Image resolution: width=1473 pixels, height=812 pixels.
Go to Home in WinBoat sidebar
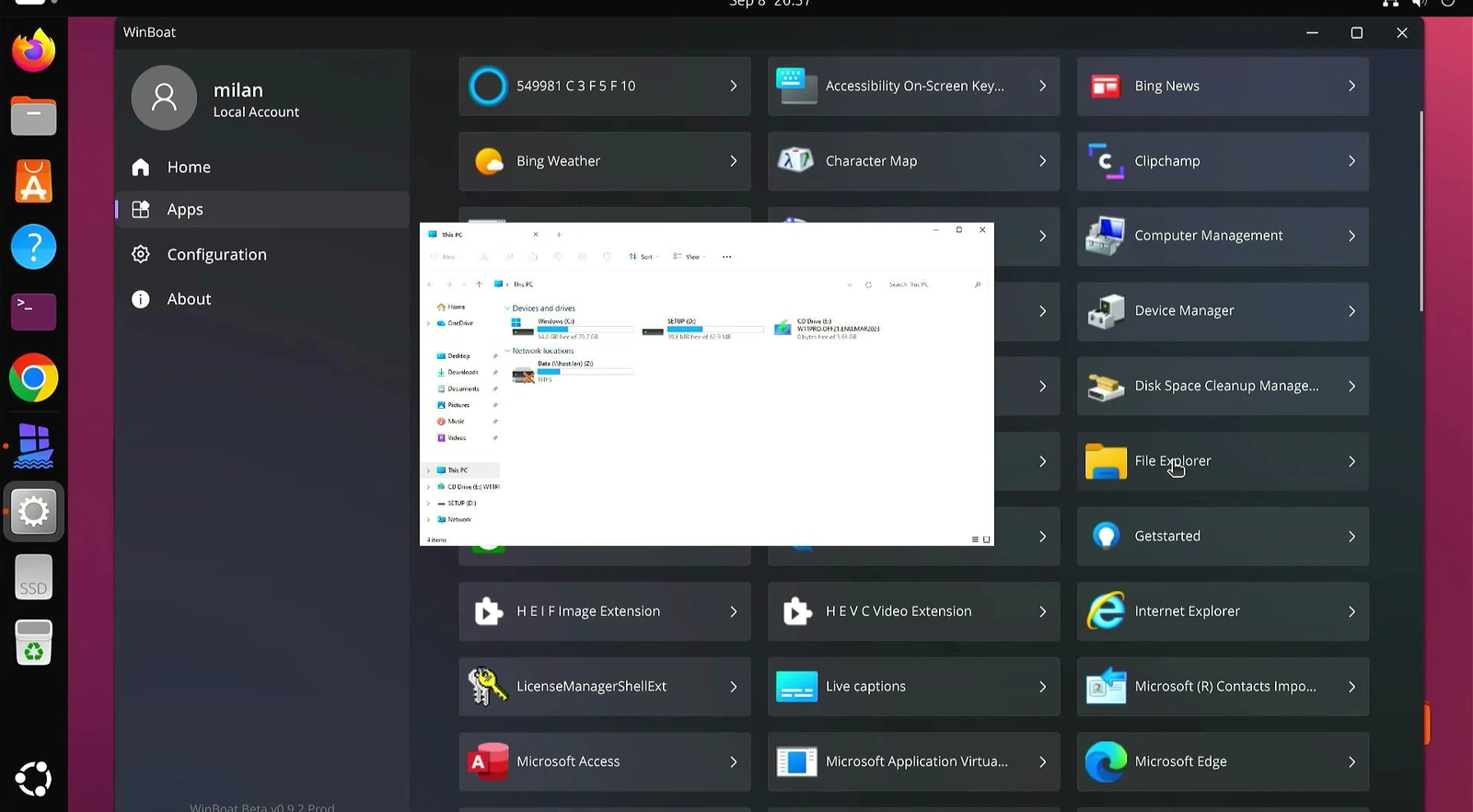(x=262, y=167)
